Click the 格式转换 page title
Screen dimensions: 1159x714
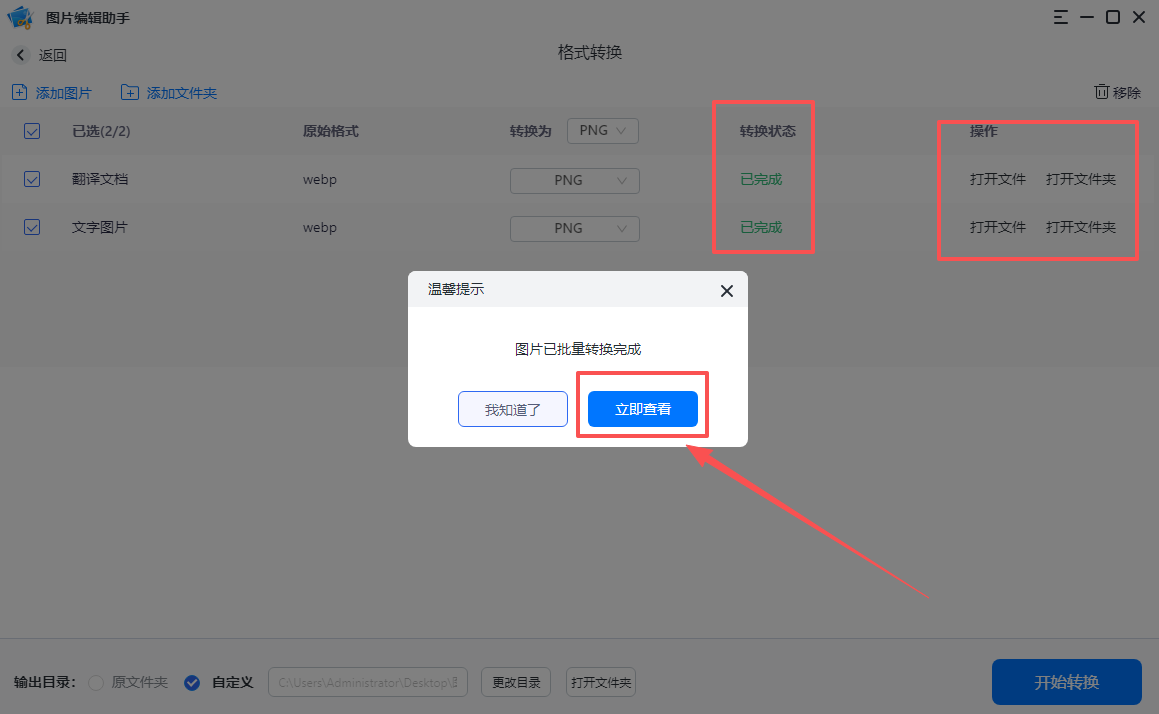(x=590, y=52)
